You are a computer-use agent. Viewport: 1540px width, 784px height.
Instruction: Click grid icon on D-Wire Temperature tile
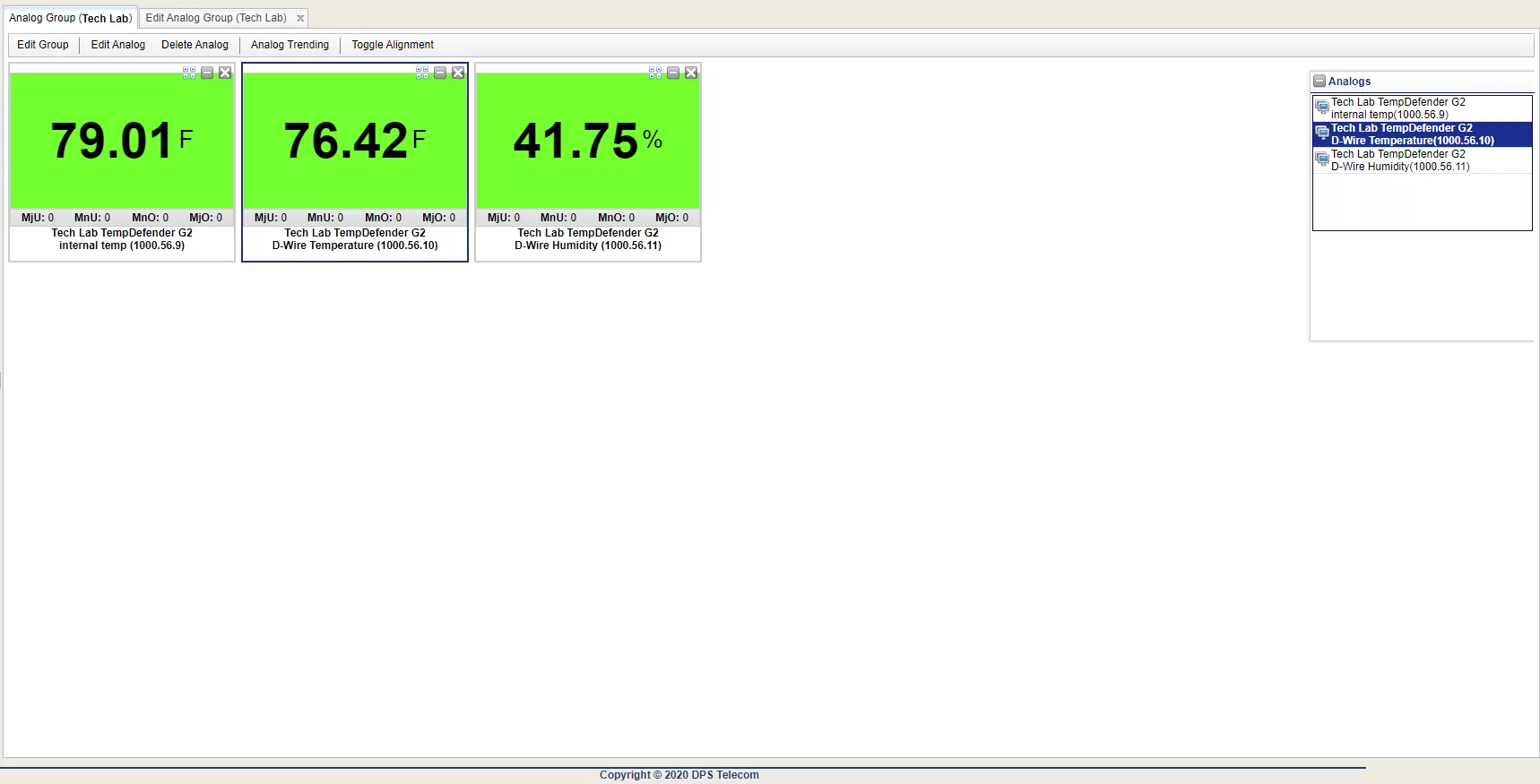(x=422, y=73)
